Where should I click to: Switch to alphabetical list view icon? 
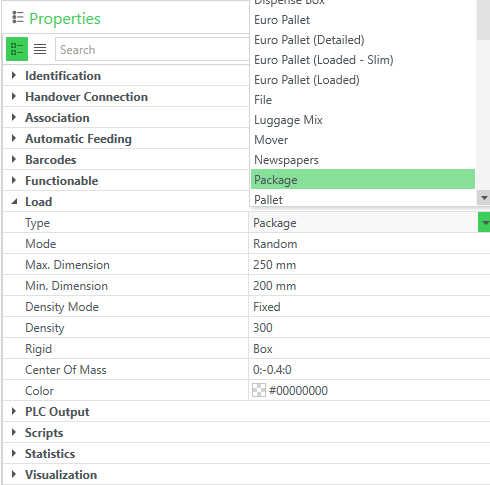pyautogui.click(x=40, y=49)
